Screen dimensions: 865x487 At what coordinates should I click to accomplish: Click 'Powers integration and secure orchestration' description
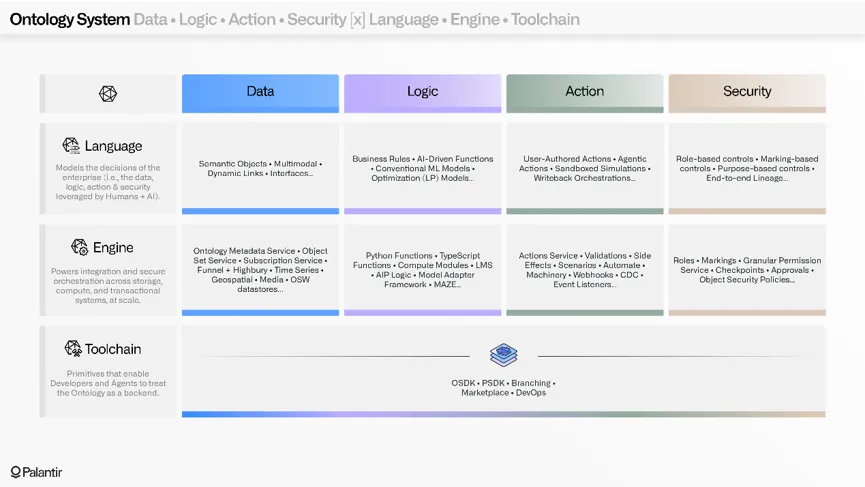[108, 286]
